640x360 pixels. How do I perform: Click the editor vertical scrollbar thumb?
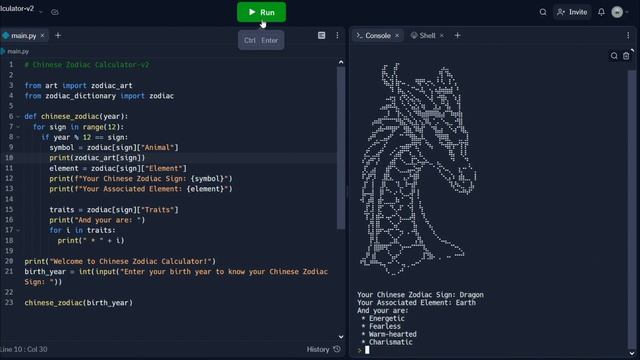coord(341,148)
